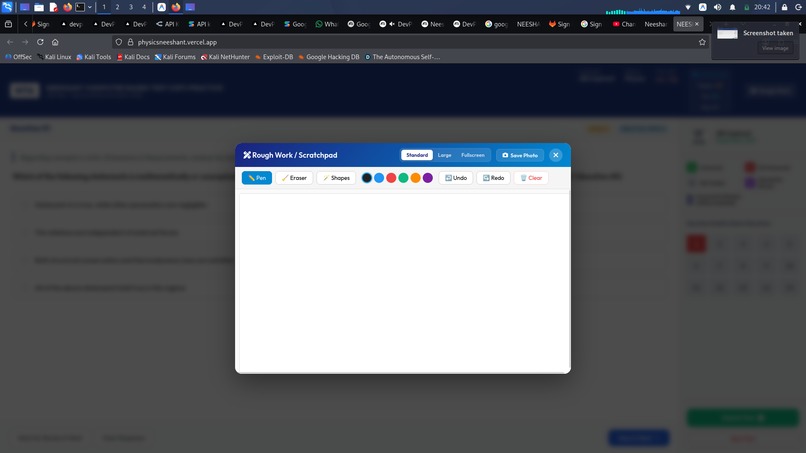Switch to workspace 4
Screen dimensions: 806x453
pyautogui.click(x=144, y=7)
